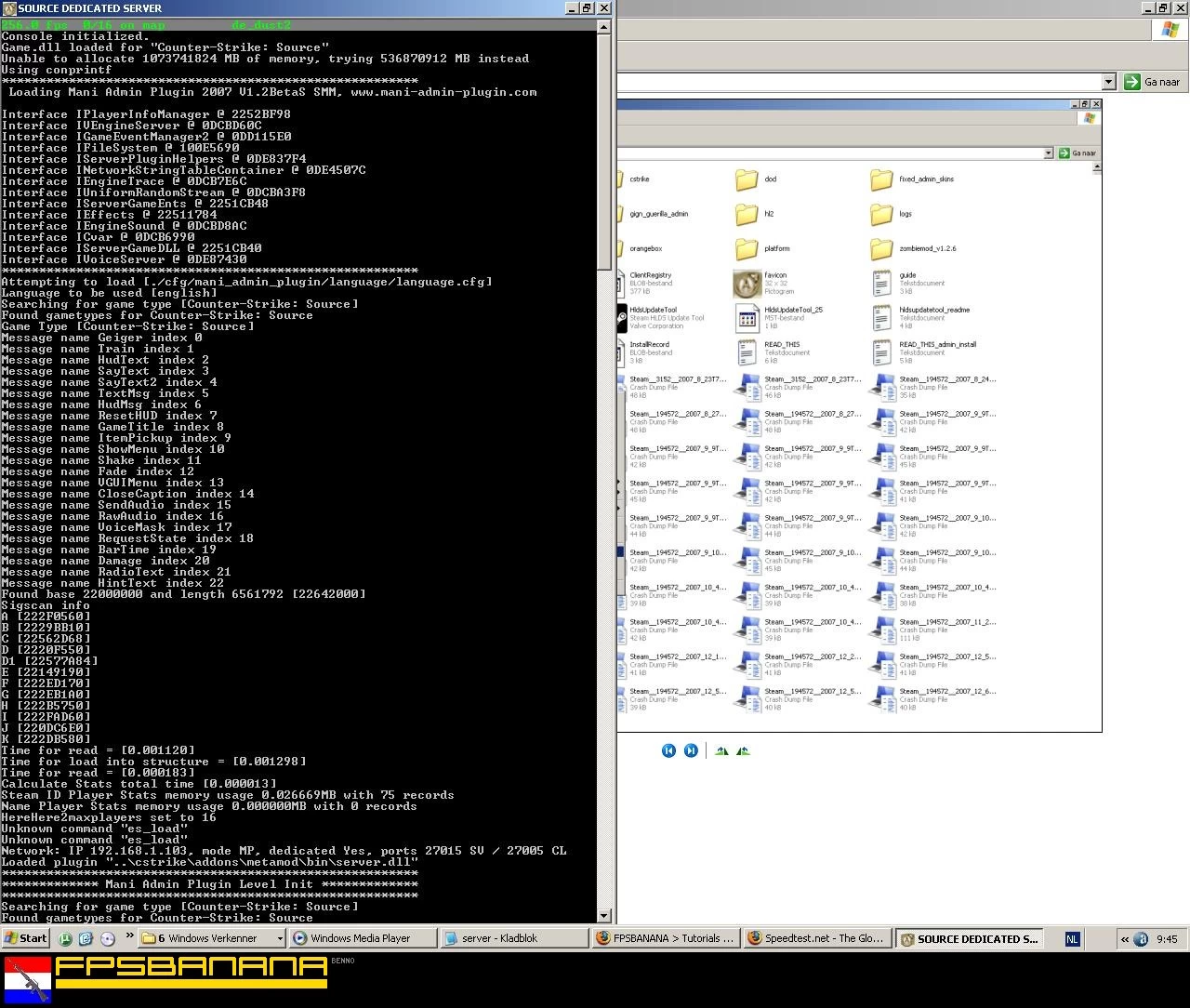Select the orangebox folder label
The width and height of the screenshot is (1190, 1008).
coord(646,249)
